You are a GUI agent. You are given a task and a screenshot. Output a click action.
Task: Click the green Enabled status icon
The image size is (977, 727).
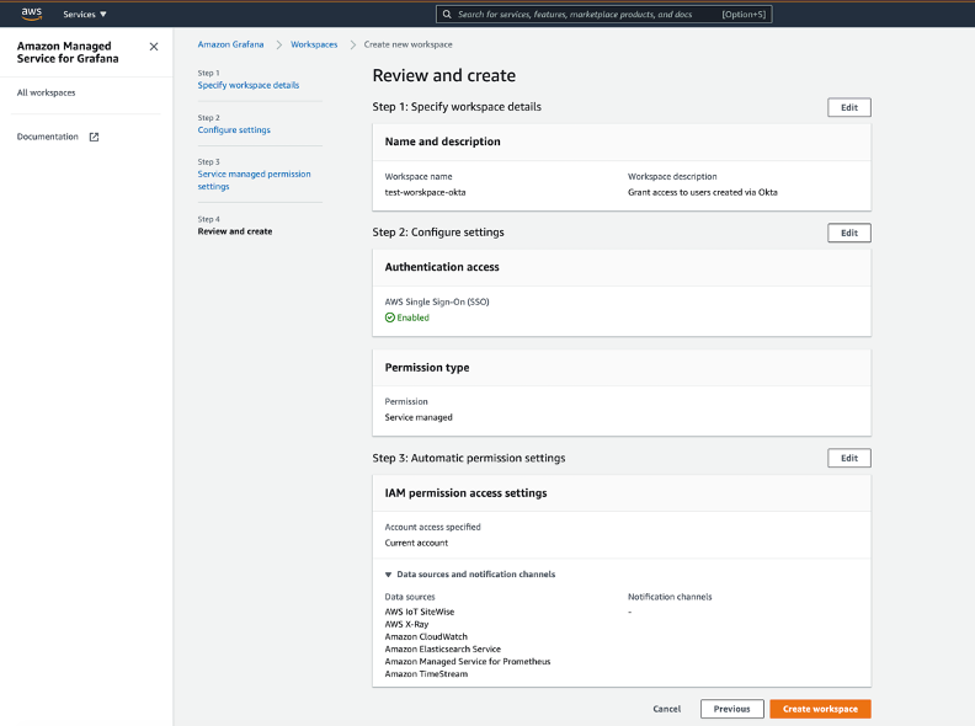[x=392, y=317]
